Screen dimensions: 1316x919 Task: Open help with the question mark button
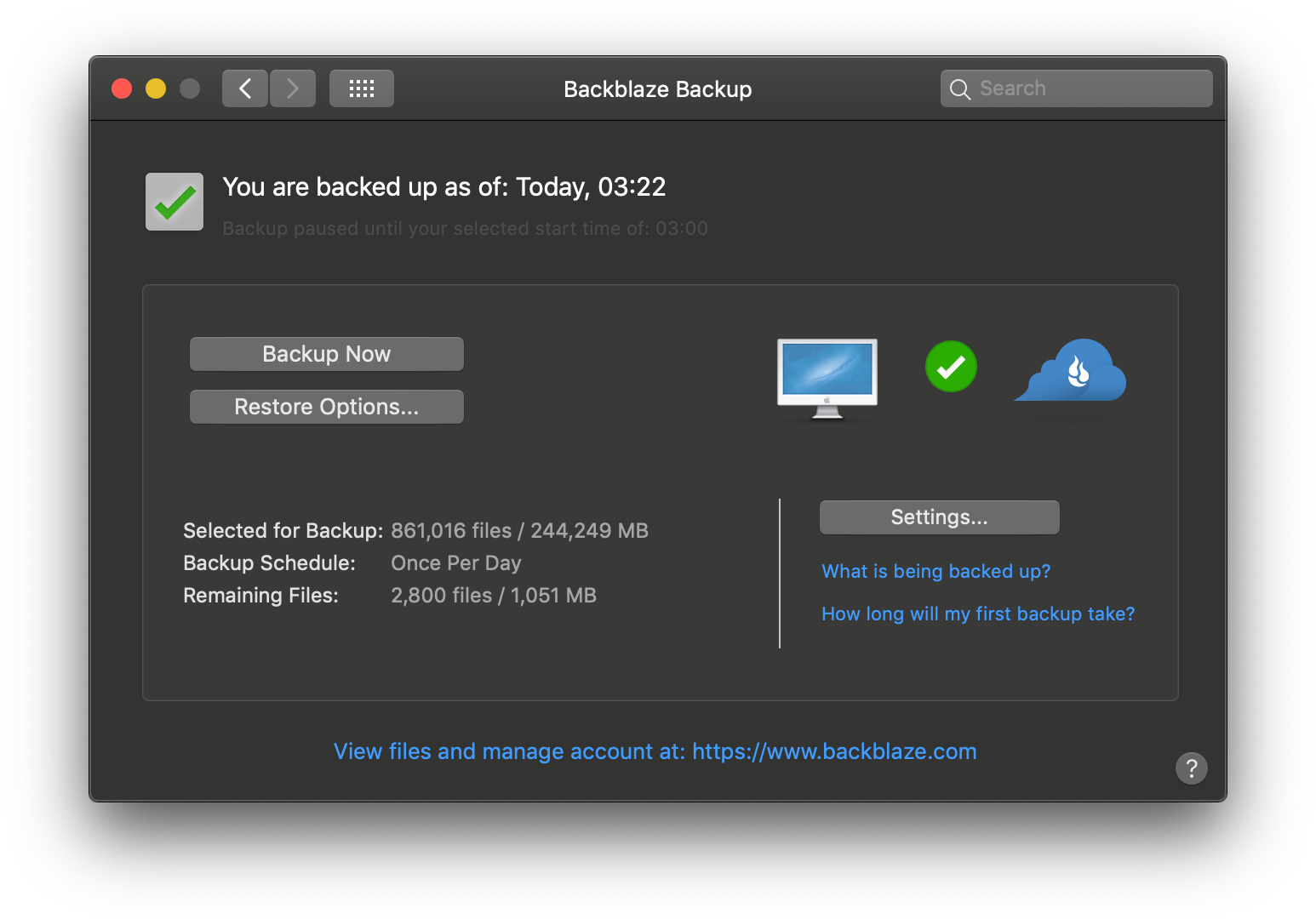tap(1192, 768)
